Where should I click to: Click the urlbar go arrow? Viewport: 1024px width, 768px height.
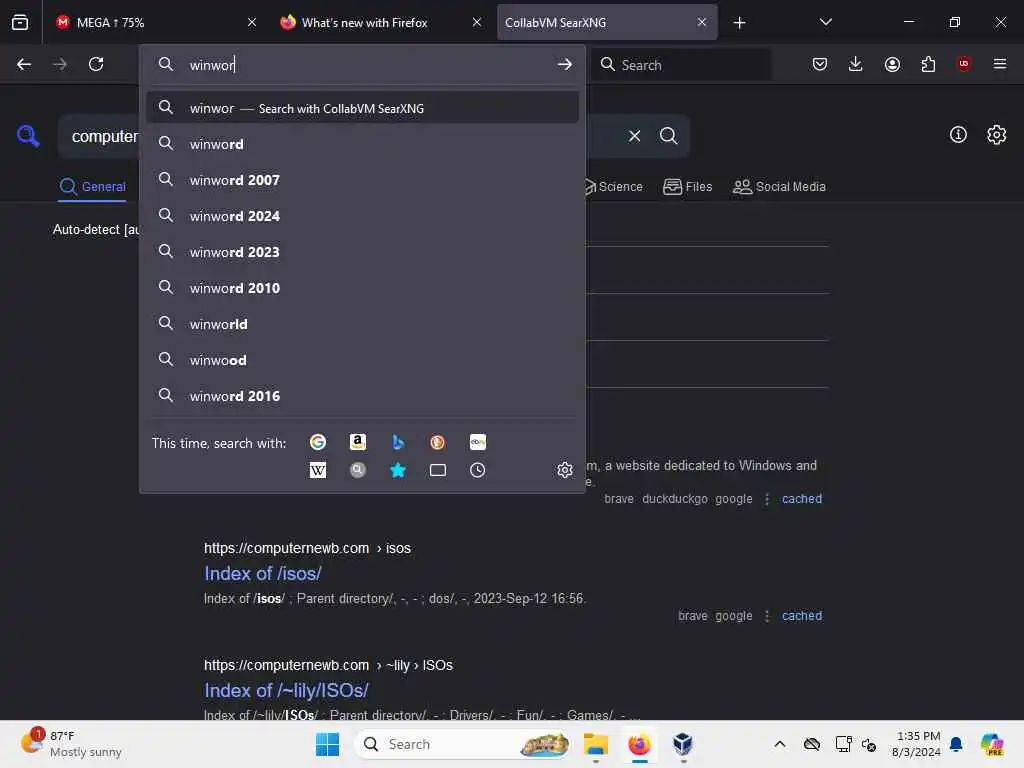click(565, 64)
